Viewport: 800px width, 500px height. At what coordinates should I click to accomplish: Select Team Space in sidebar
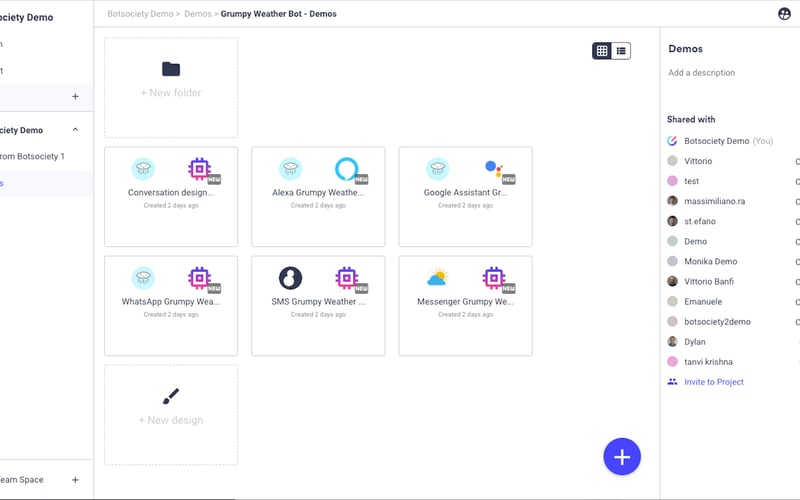click(x=21, y=480)
